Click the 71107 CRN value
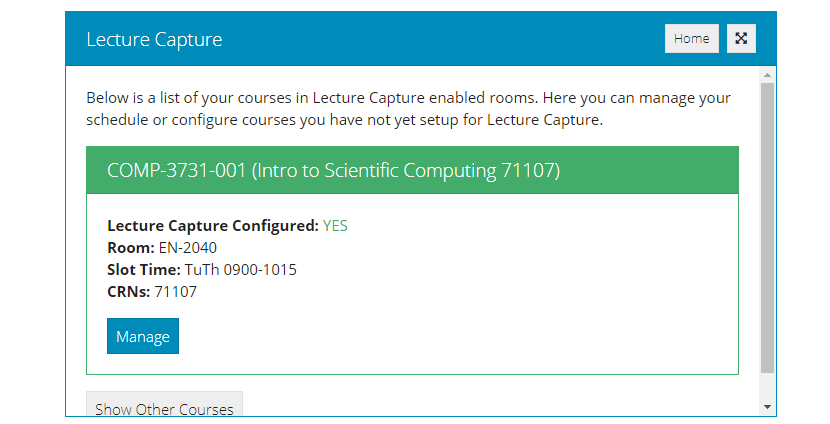 176,292
